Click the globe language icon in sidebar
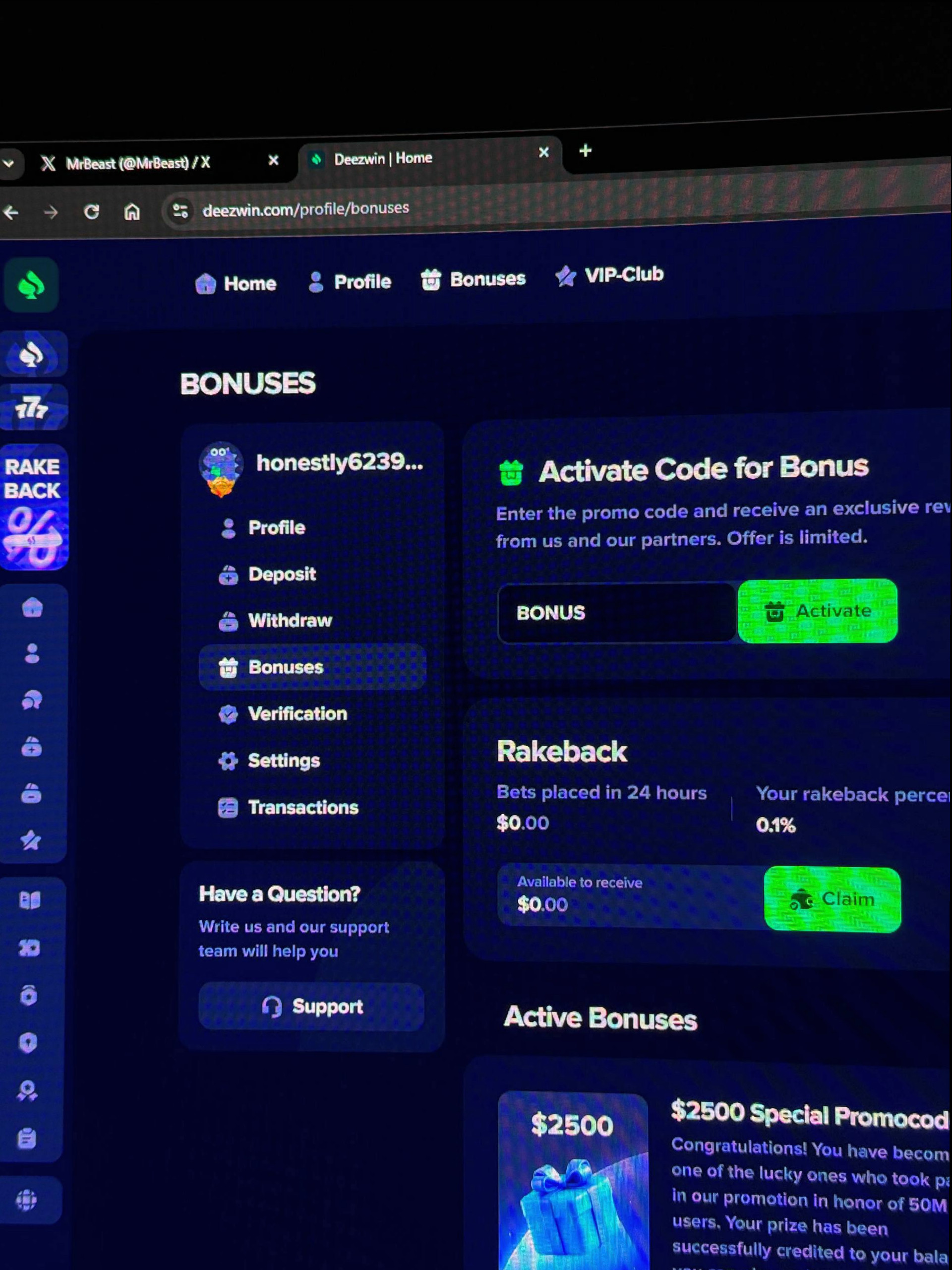Image resolution: width=952 pixels, height=1270 pixels. [x=26, y=1200]
